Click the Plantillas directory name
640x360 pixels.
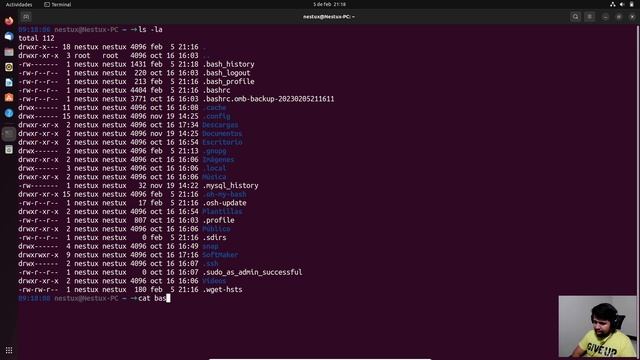click(x=222, y=212)
